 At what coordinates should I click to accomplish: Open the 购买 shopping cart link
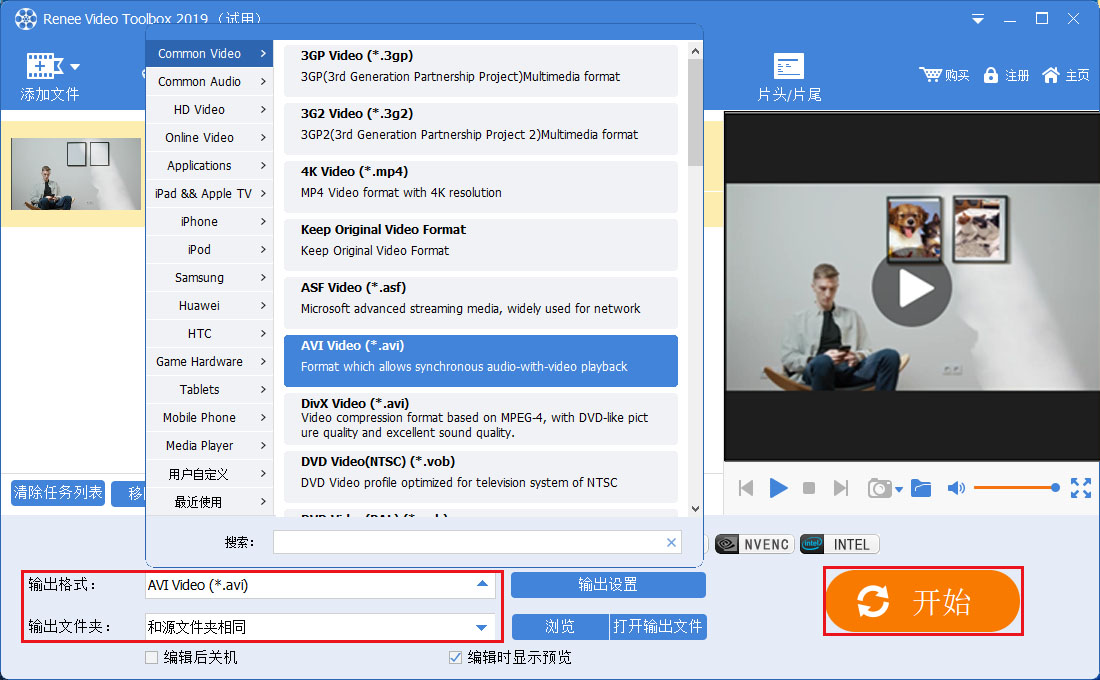[x=944, y=75]
